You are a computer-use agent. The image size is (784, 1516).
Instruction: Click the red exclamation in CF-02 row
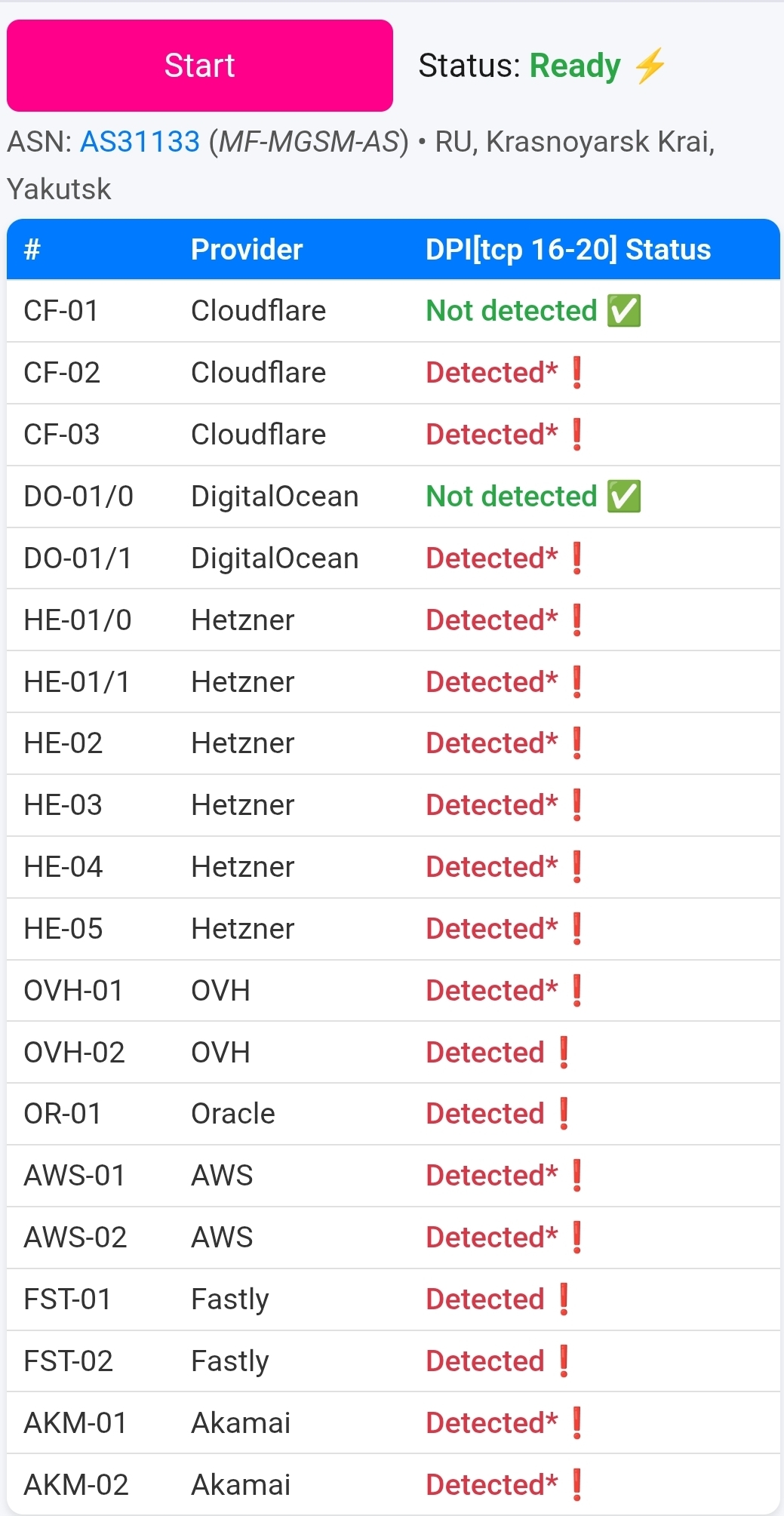pyautogui.click(x=577, y=373)
